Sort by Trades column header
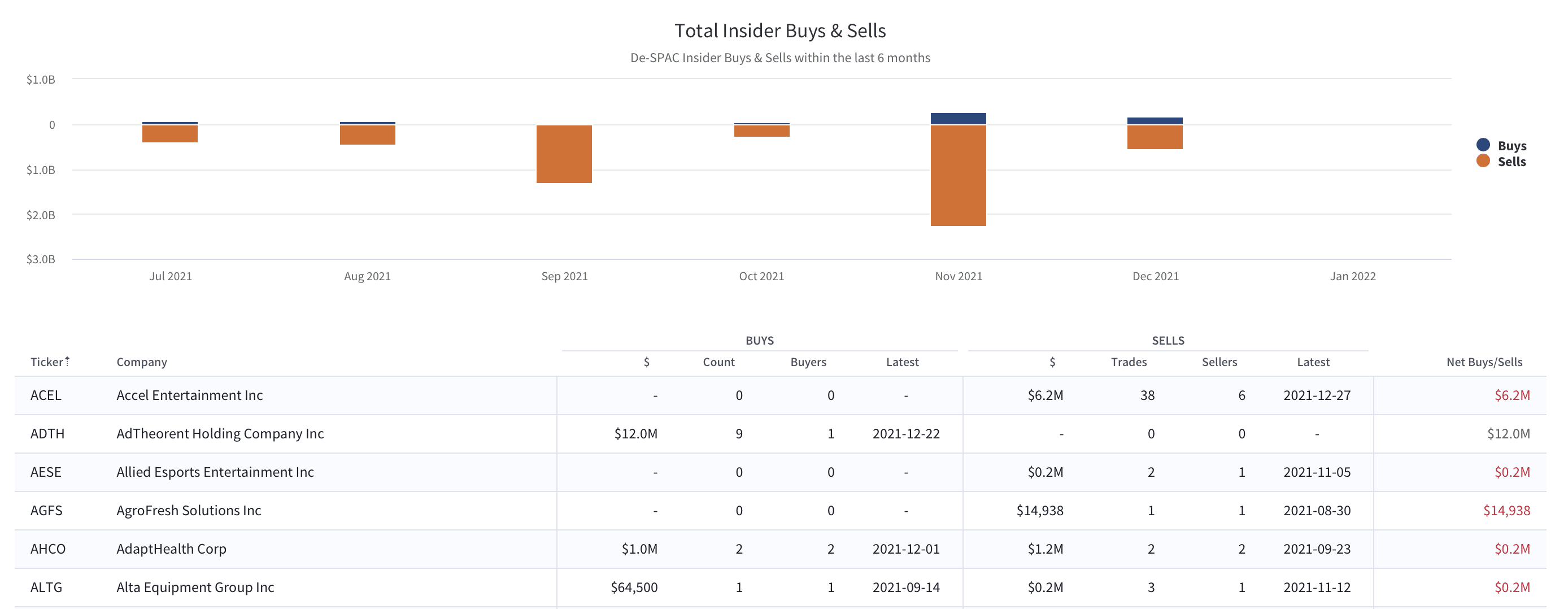The height and width of the screenshot is (609, 1568). pyautogui.click(x=1129, y=362)
